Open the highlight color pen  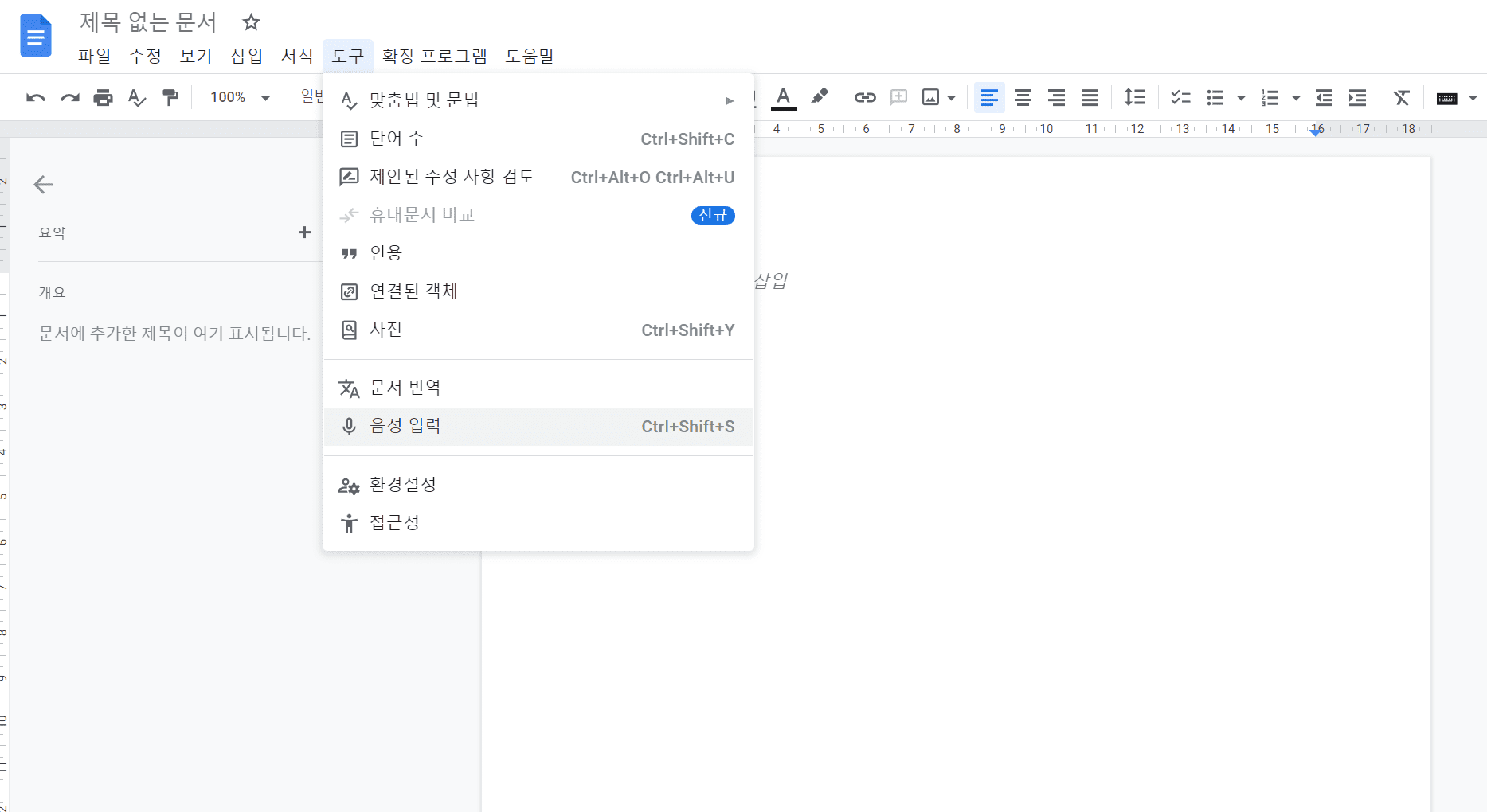(820, 97)
